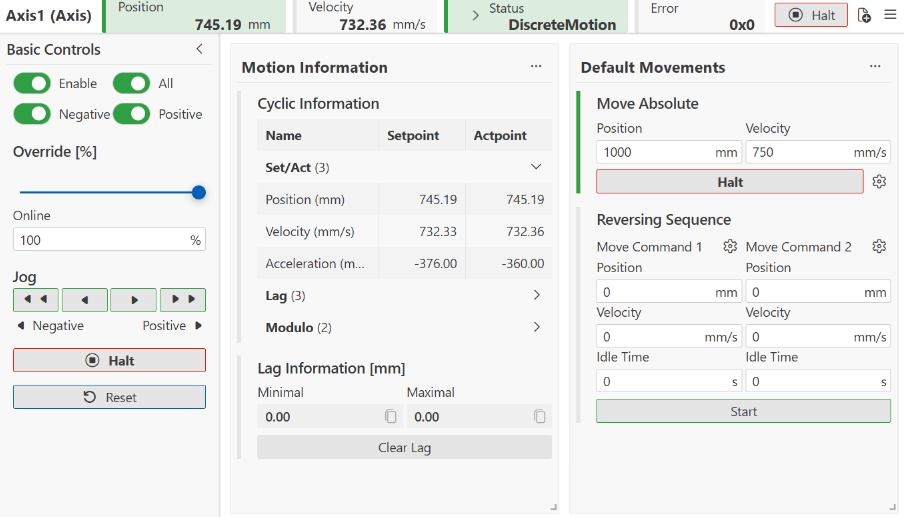The width and height of the screenshot is (904, 517).
Task: Open Default Movements options ellipsis
Action: pyautogui.click(x=875, y=66)
